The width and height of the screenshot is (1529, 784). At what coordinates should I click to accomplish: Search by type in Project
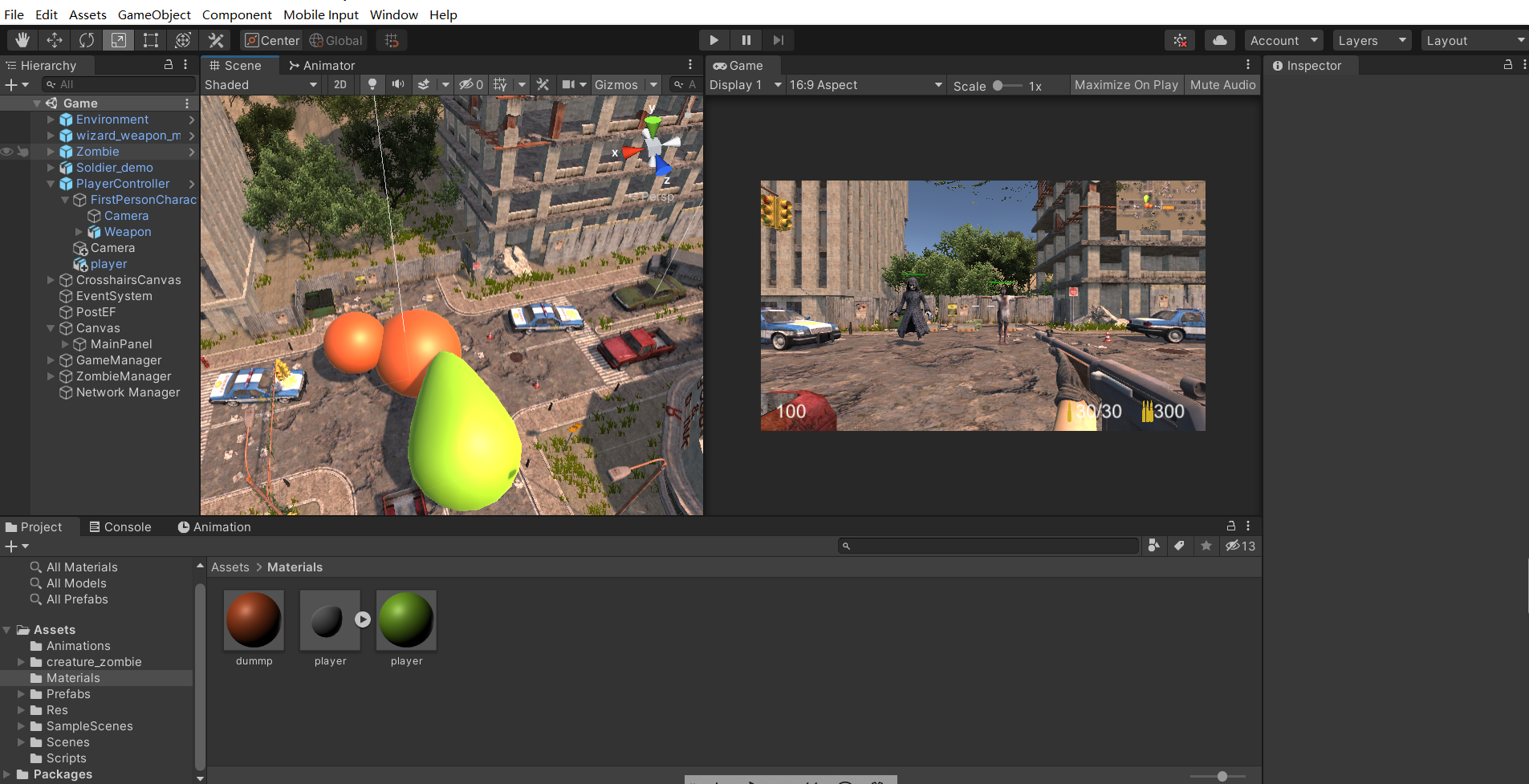1153,546
